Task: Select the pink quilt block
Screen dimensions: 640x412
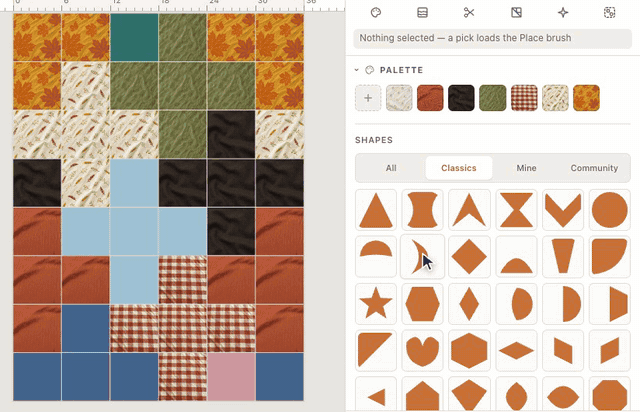Action: [231, 376]
